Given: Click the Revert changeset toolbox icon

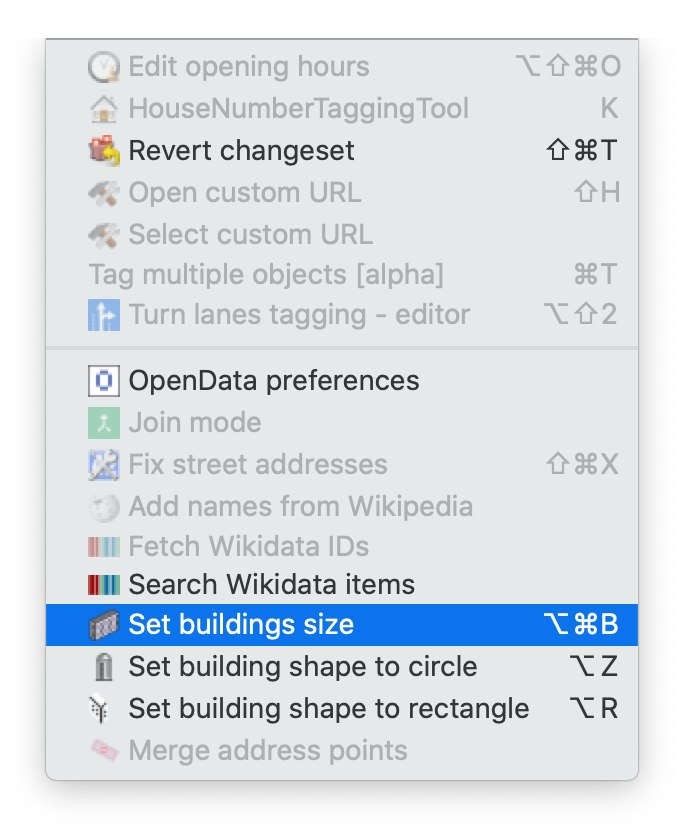Looking at the screenshot, I should [104, 151].
